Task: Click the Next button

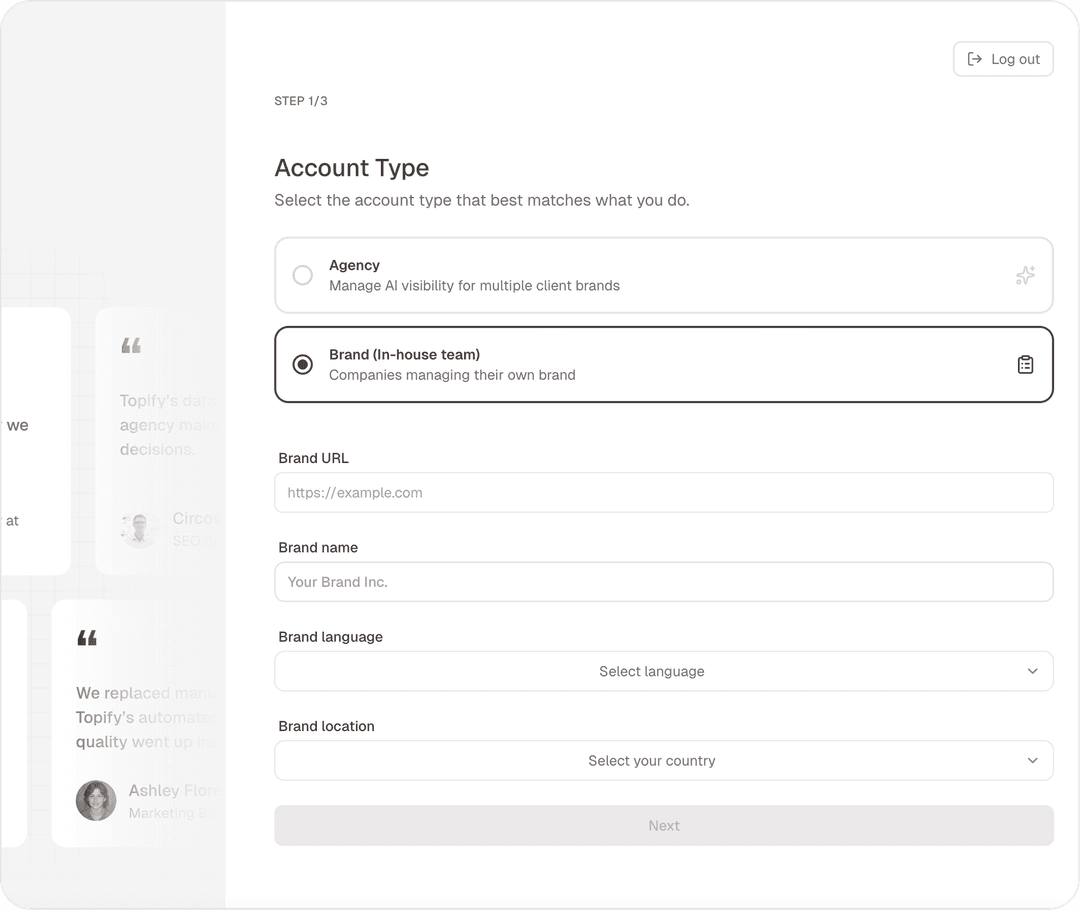Action: (663, 825)
